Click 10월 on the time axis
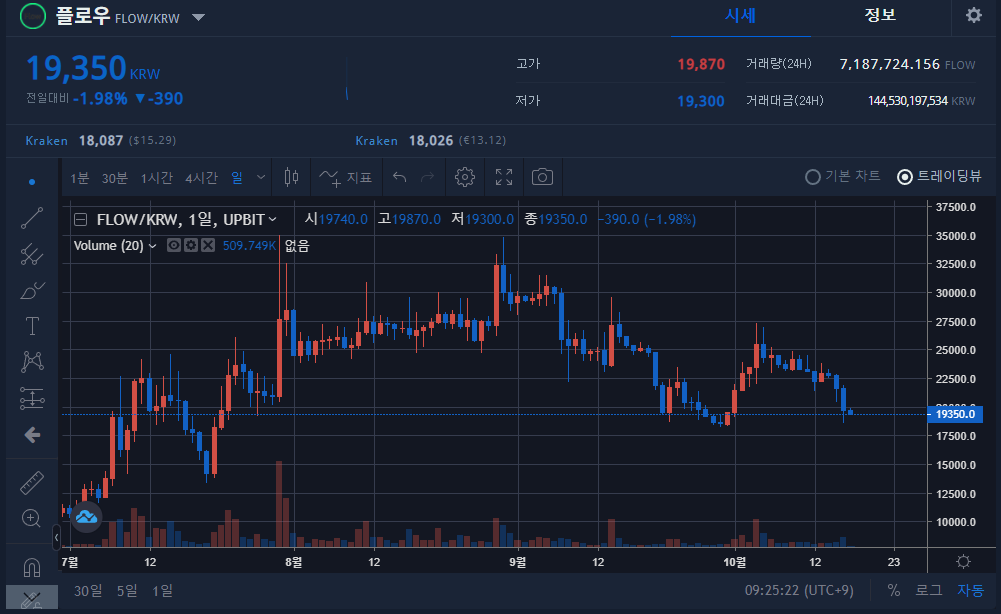This screenshot has height=614, width=1001. (x=735, y=562)
